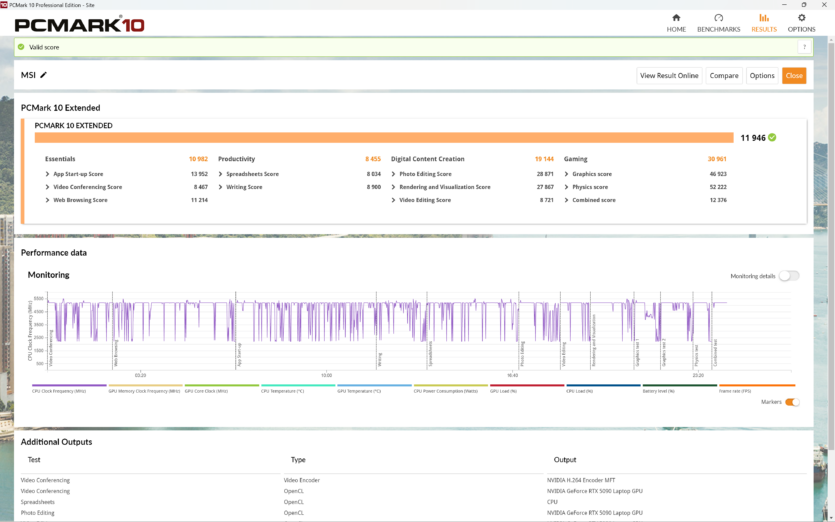Select GPU Memory Clock Frequency legend line
This screenshot has height=522, width=835.
tap(145, 385)
